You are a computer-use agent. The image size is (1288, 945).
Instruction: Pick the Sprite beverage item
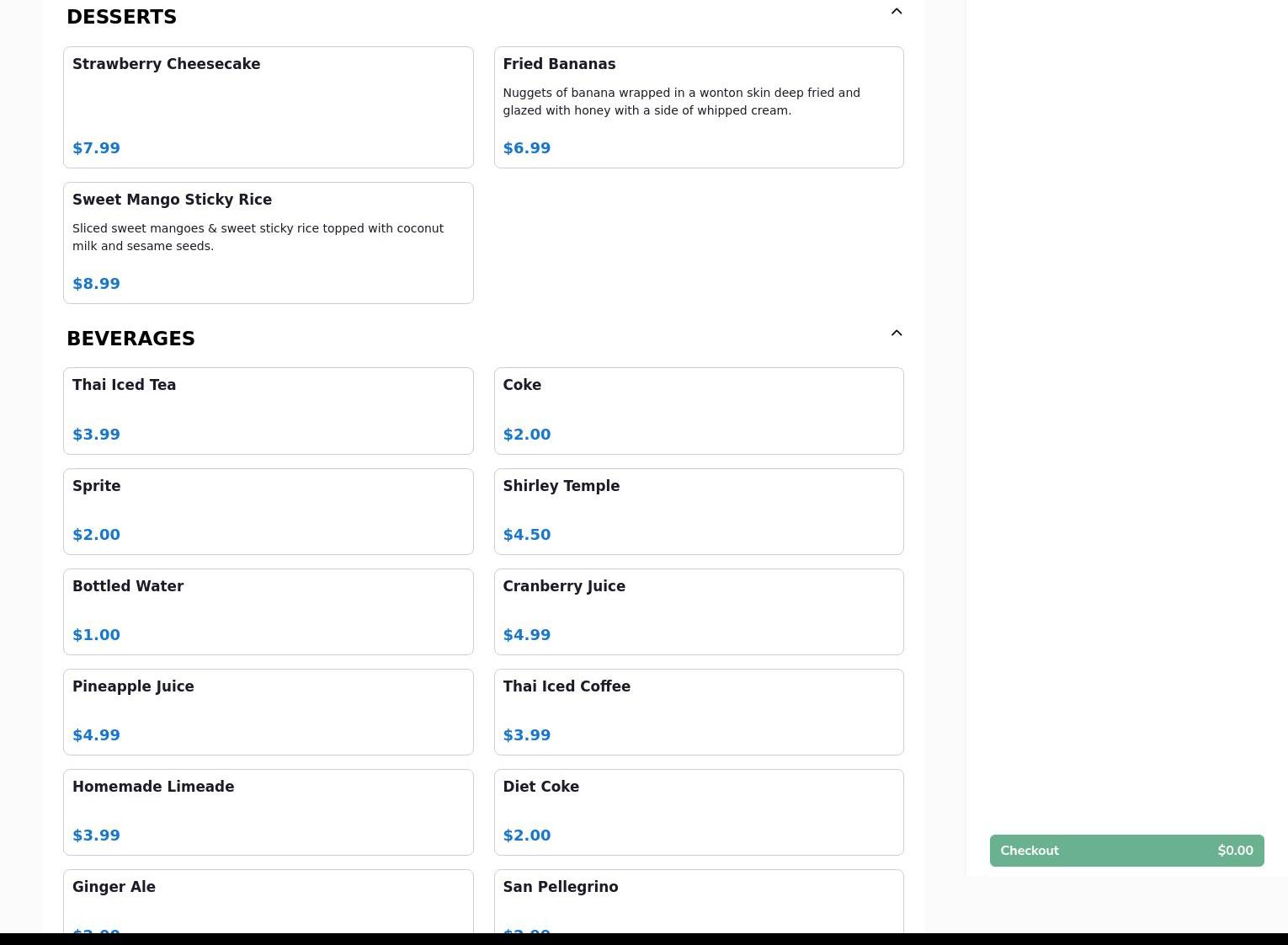pyautogui.click(x=269, y=512)
